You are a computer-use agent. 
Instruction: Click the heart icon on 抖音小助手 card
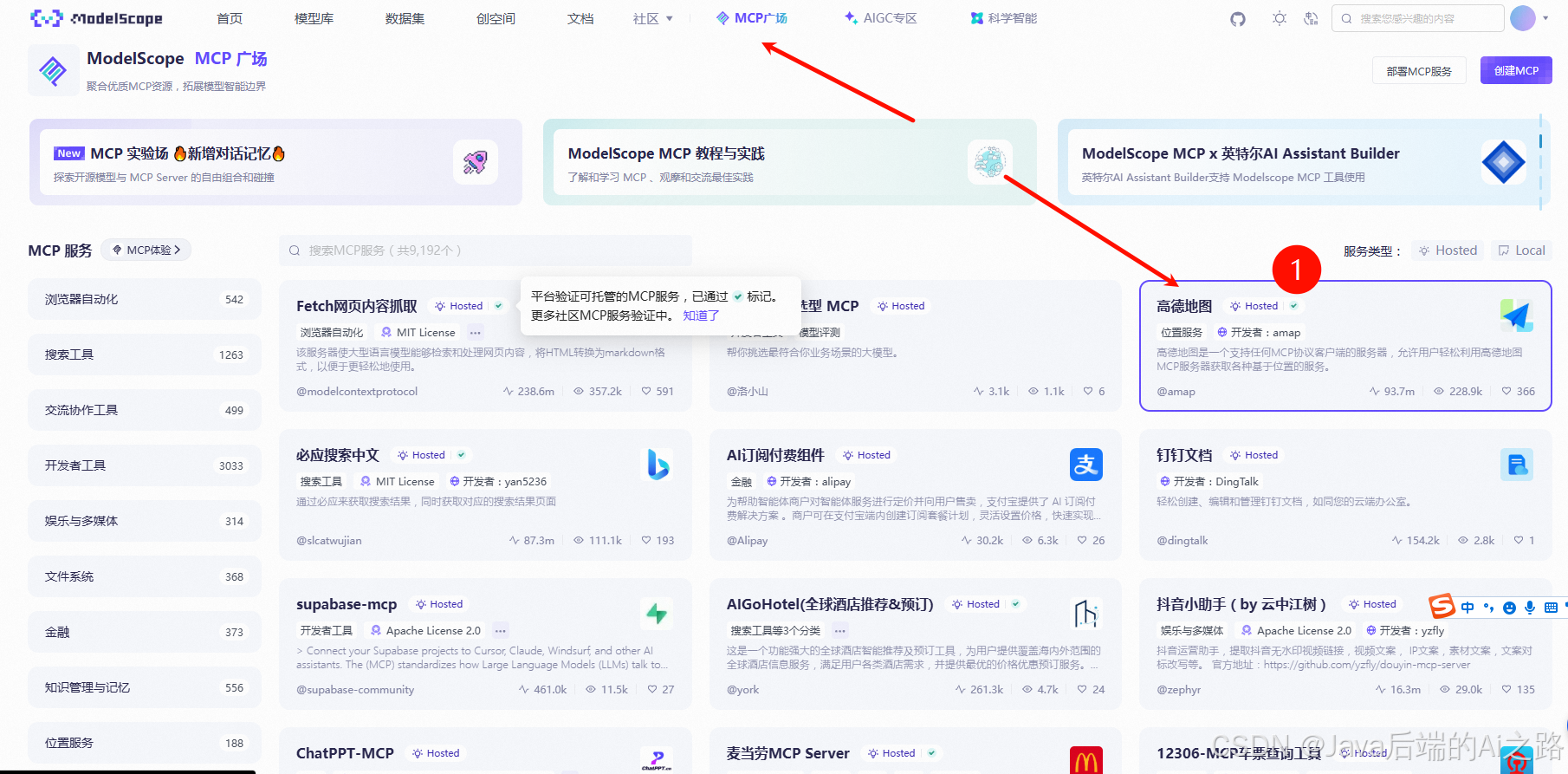point(1506,690)
